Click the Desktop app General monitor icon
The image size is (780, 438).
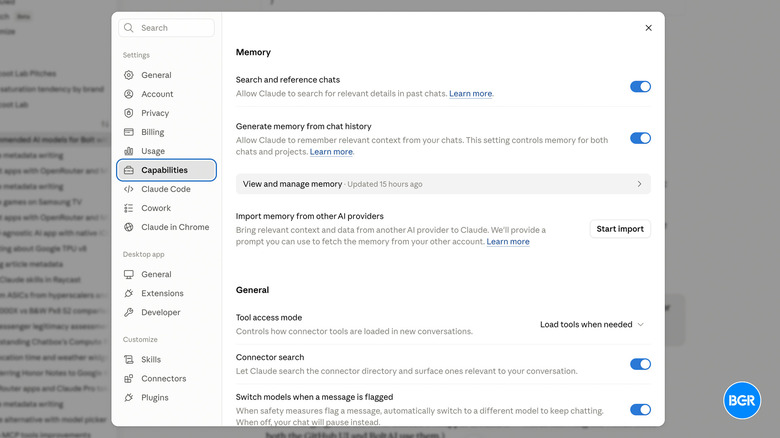tap(129, 274)
